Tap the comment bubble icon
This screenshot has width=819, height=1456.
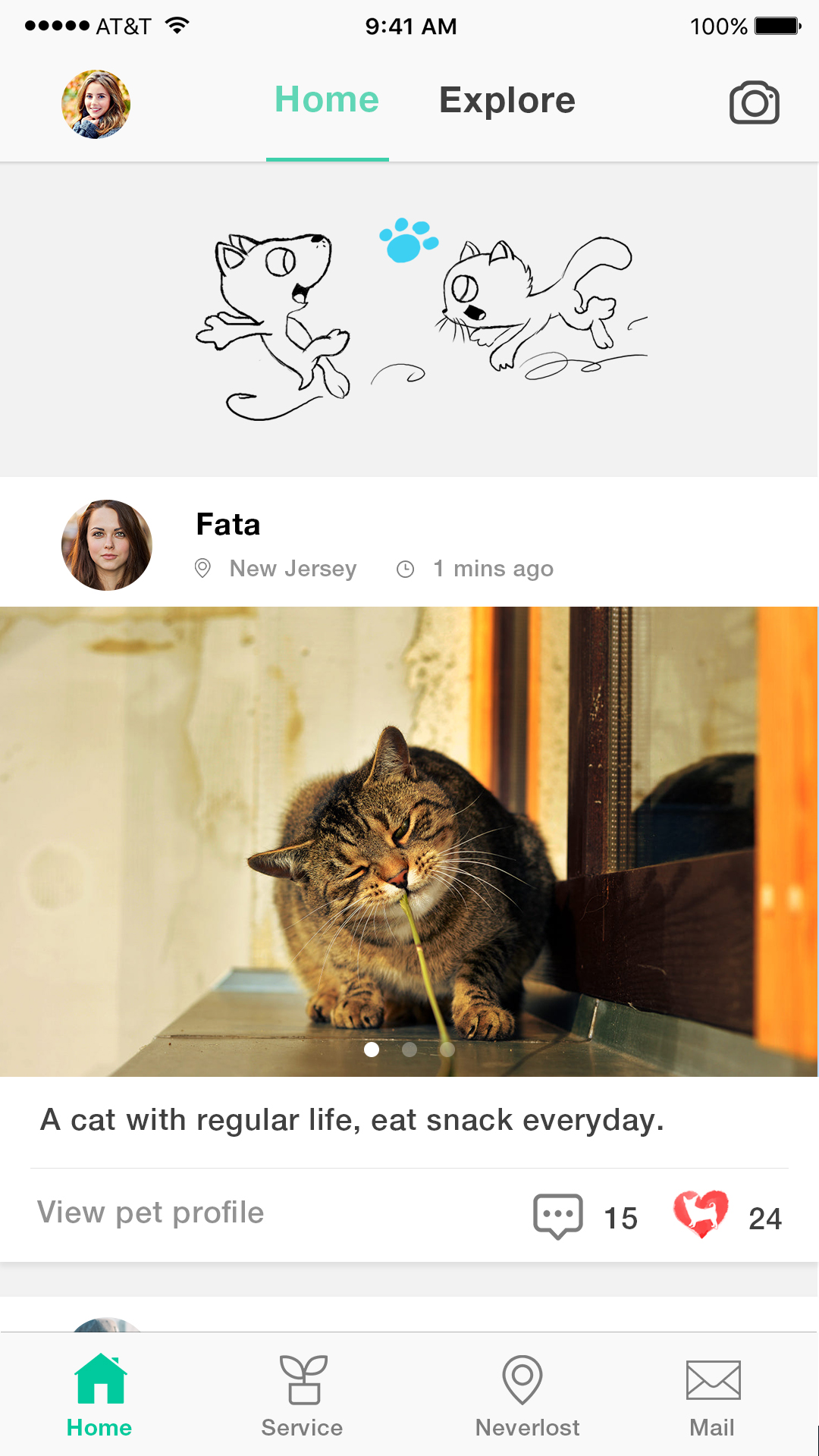(x=558, y=1216)
